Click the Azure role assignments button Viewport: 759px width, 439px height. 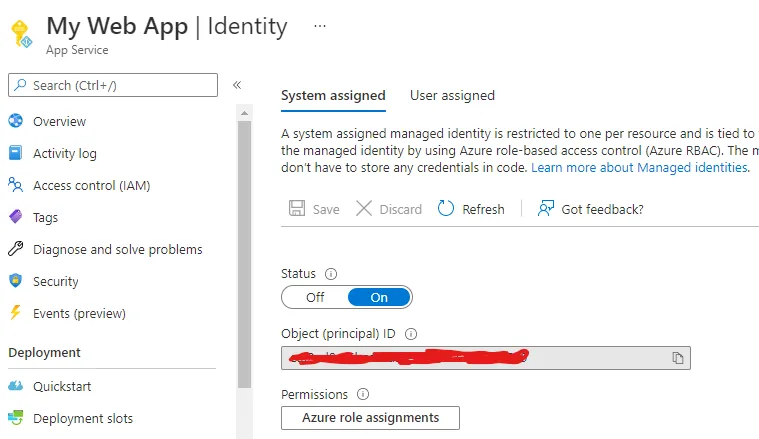point(370,417)
